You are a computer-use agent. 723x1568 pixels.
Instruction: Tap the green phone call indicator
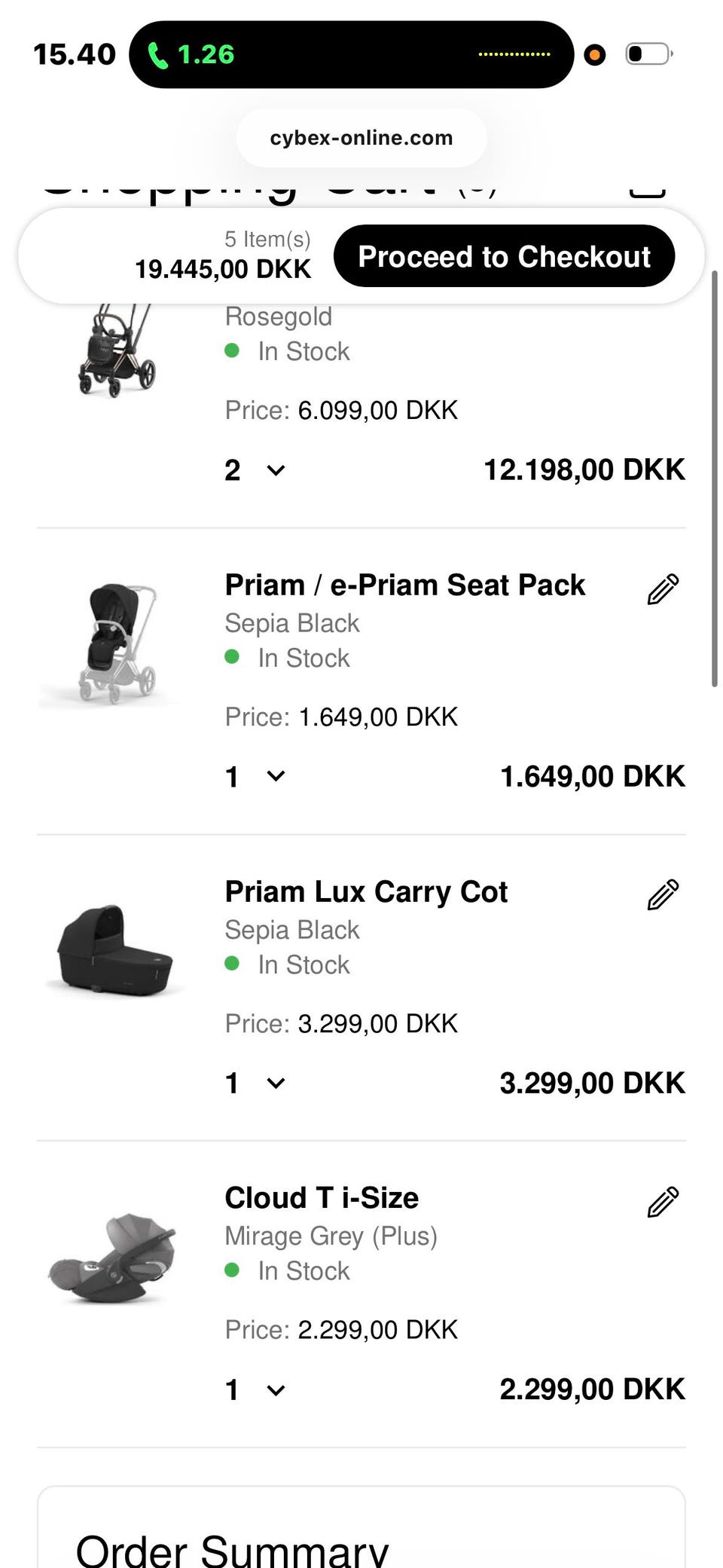191,55
